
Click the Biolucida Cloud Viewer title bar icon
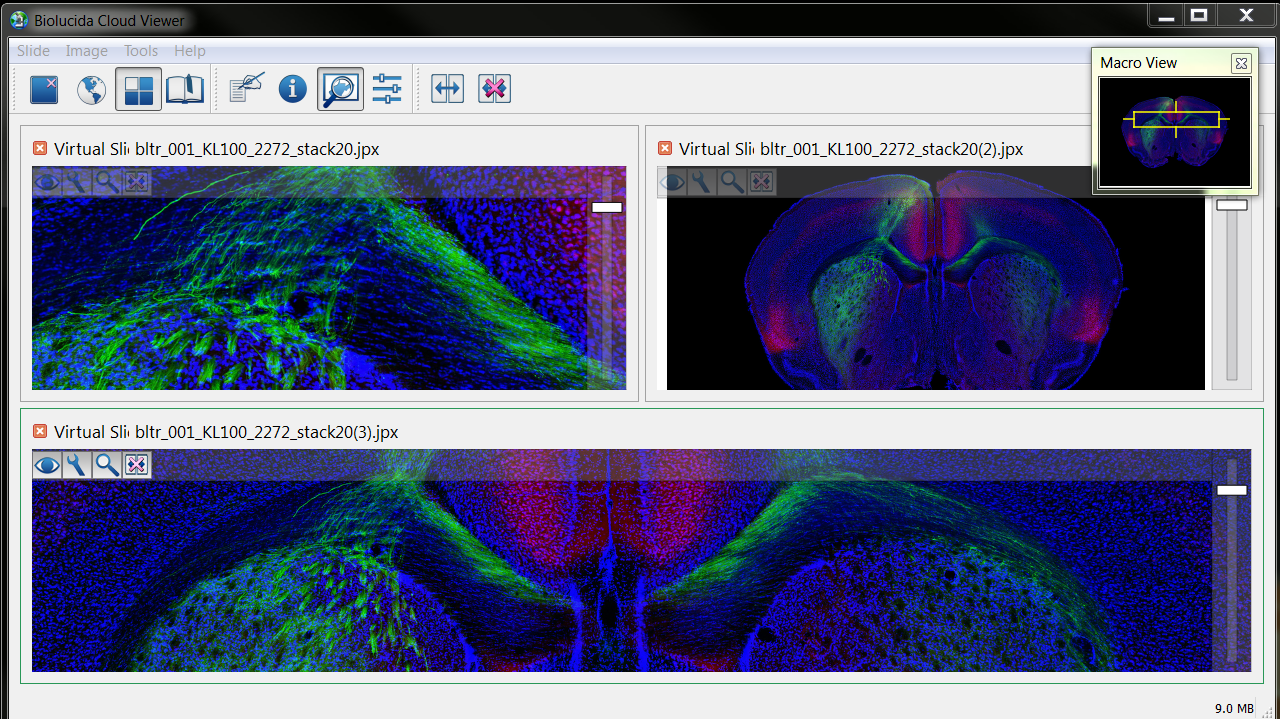coord(19,20)
